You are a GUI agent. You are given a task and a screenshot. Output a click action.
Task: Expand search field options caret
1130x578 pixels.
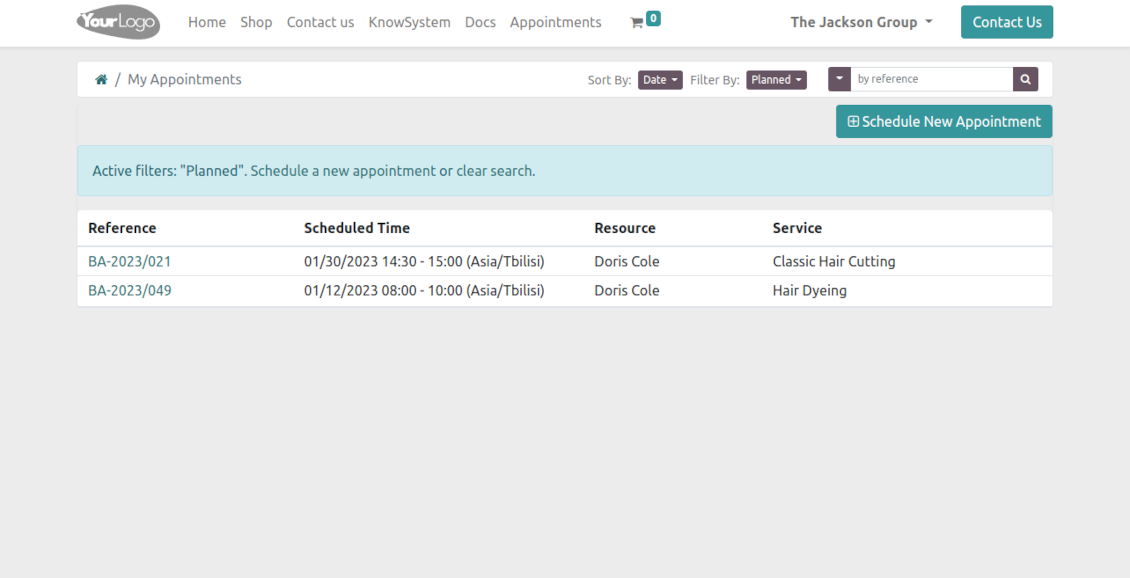coord(839,79)
